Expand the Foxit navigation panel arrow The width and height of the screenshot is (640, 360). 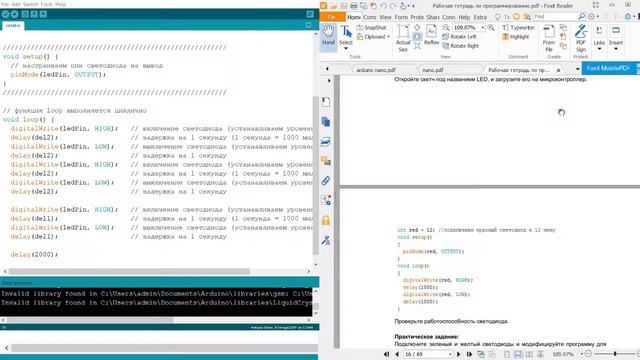point(329,81)
